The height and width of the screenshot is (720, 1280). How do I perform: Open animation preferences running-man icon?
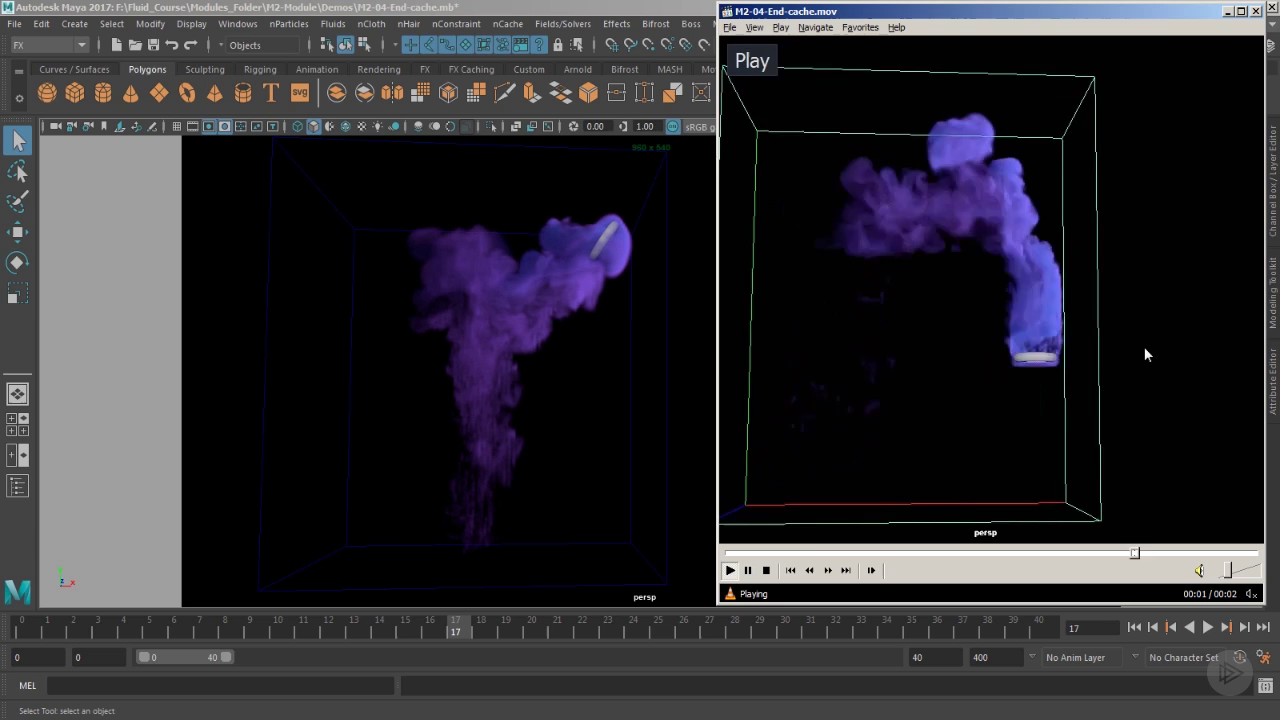(1262, 657)
